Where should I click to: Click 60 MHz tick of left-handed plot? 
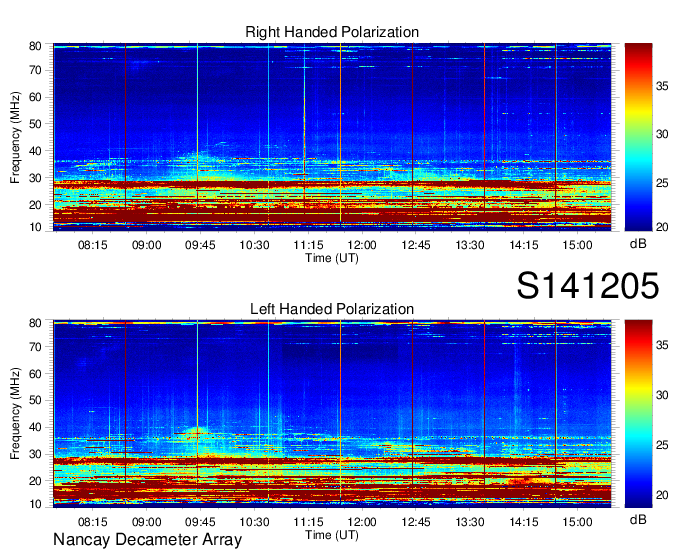pyautogui.click(x=35, y=374)
